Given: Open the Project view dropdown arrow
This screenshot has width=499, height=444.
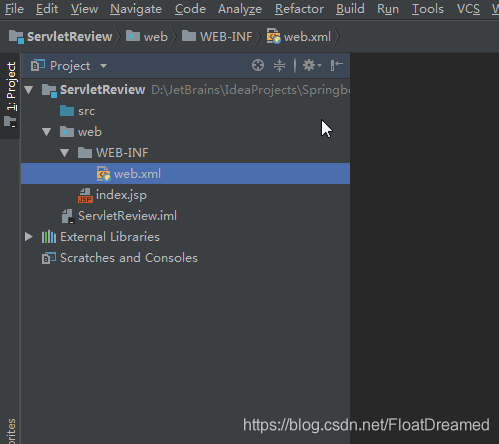Looking at the screenshot, I should point(103,66).
